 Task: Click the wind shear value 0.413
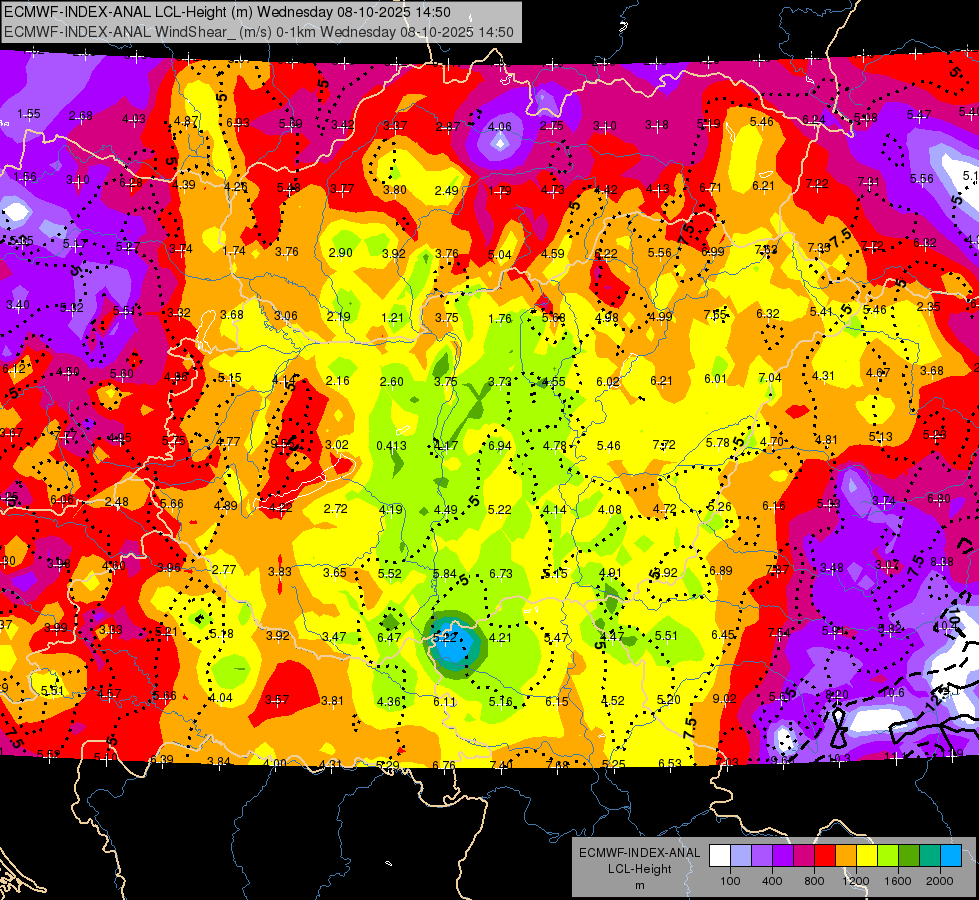[x=391, y=446]
